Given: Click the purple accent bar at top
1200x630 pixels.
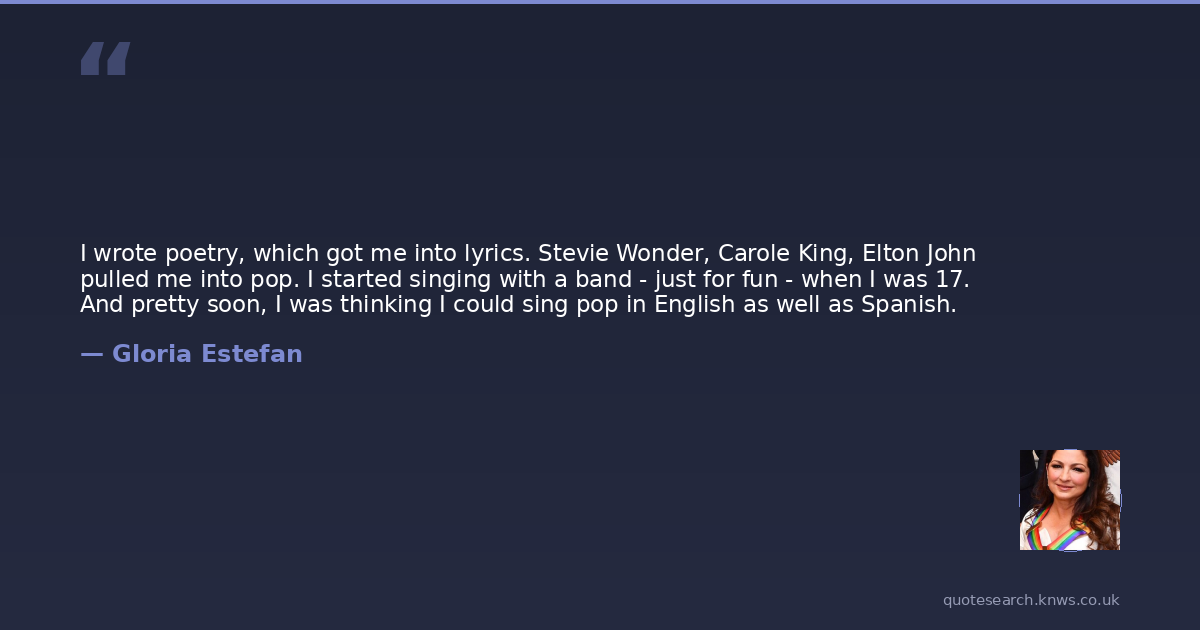Looking at the screenshot, I should click(x=600, y=2).
